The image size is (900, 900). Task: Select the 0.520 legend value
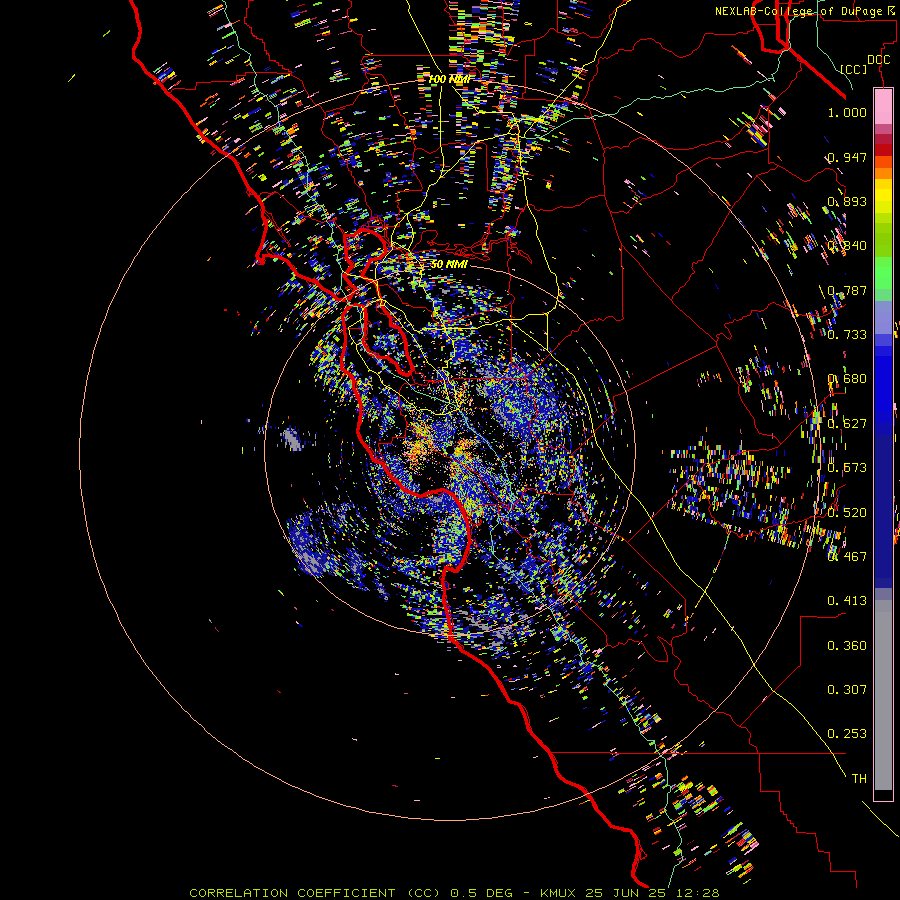click(x=847, y=513)
